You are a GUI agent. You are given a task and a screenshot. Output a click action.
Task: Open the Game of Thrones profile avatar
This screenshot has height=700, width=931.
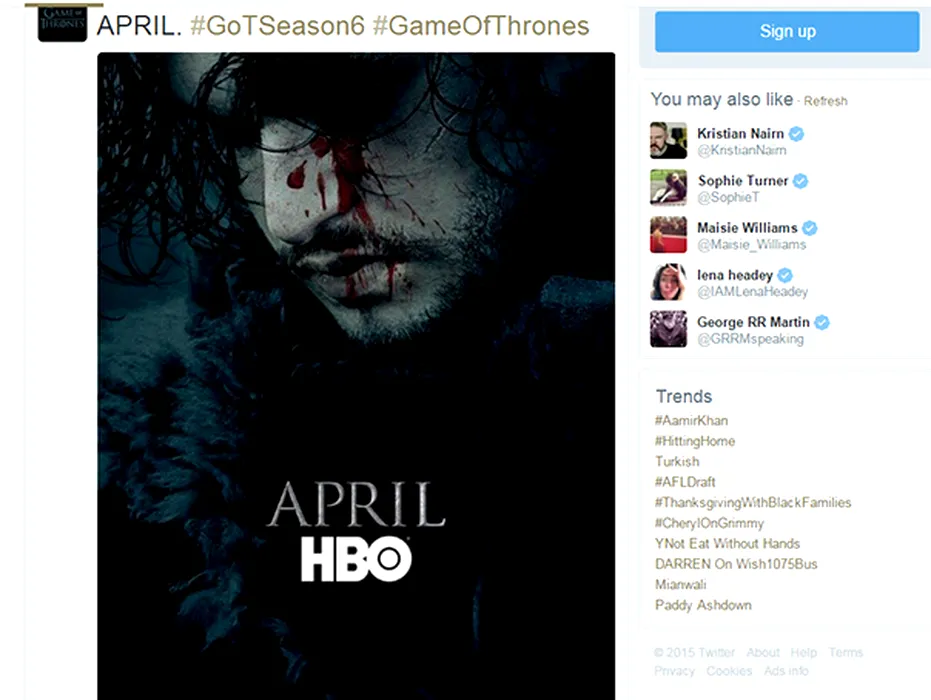[x=62, y=24]
